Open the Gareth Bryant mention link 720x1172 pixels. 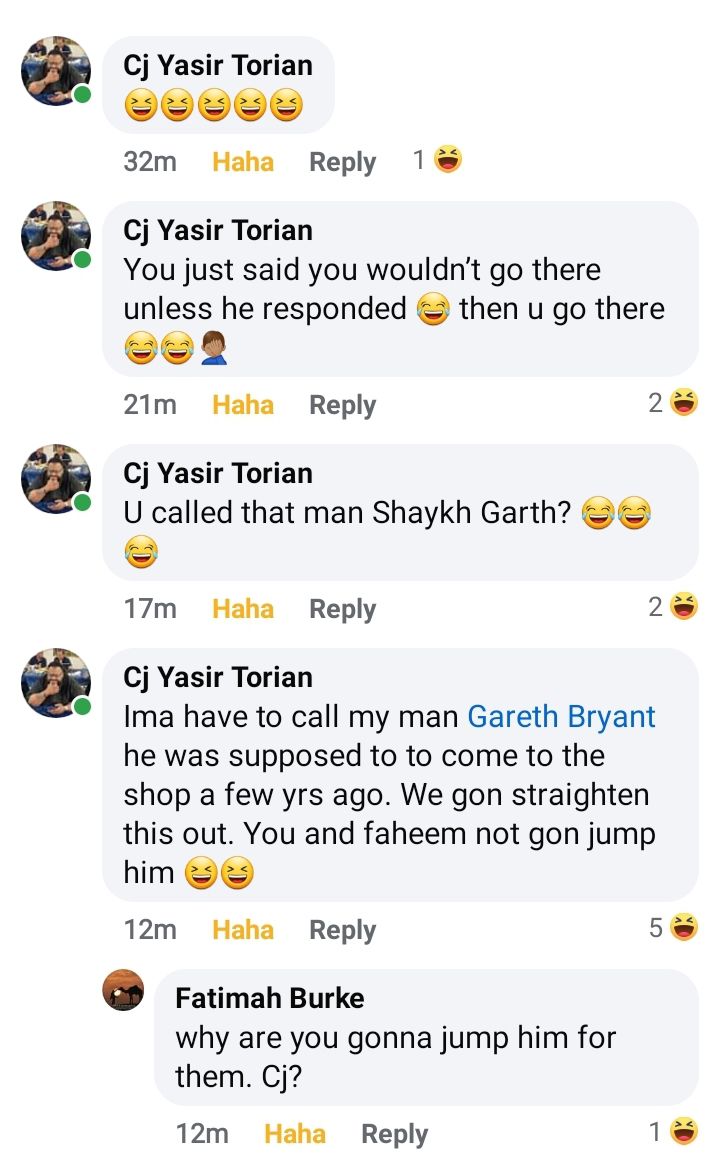click(x=562, y=717)
